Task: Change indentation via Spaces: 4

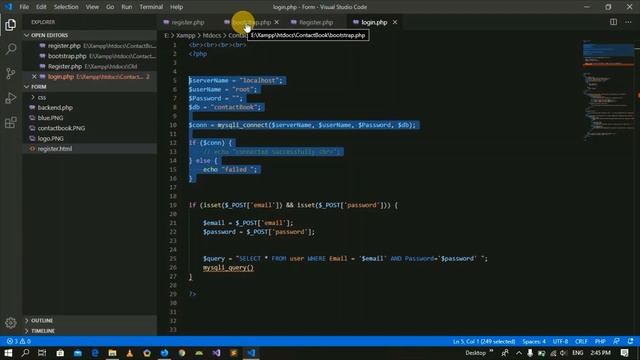Action: pyautogui.click(x=534, y=341)
